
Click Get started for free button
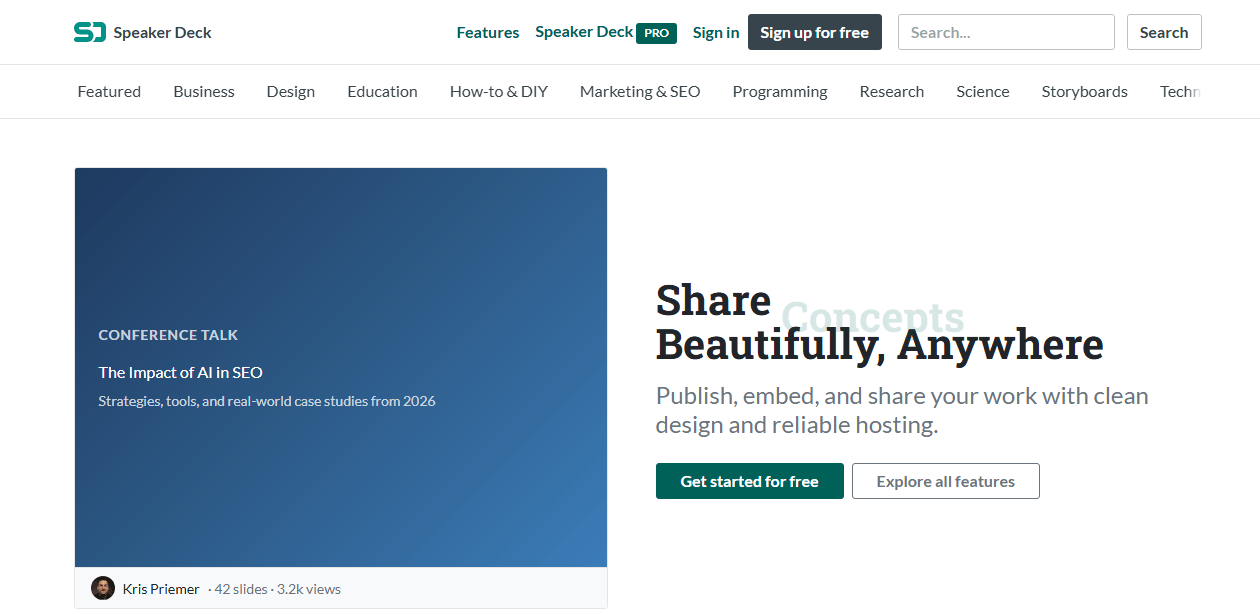coord(750,481)
